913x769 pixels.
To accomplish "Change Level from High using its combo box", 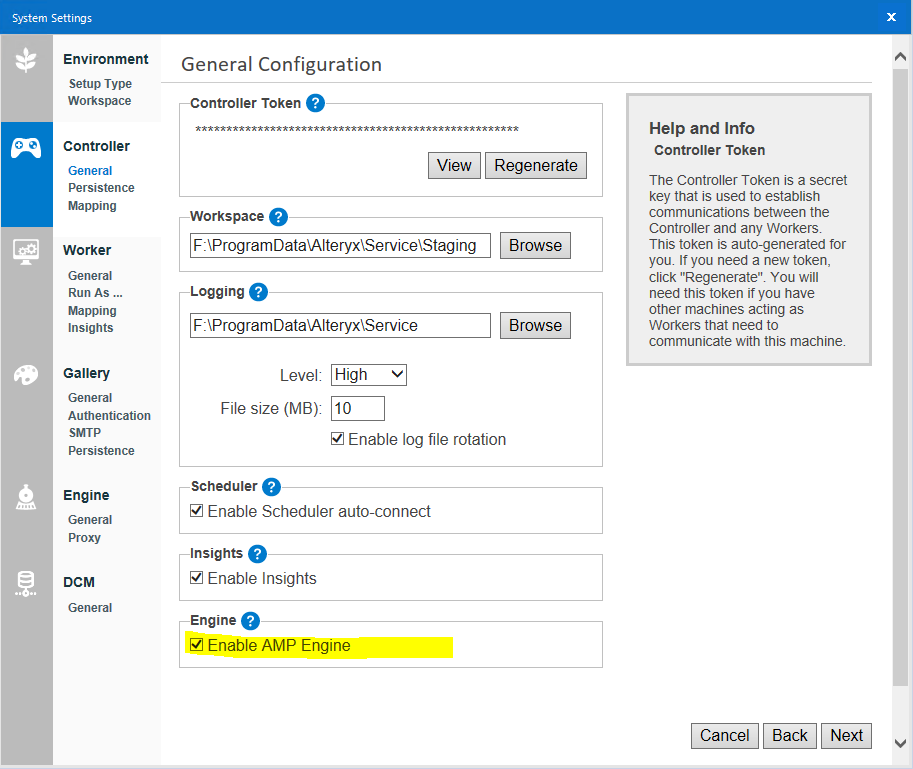I will 368,374.
